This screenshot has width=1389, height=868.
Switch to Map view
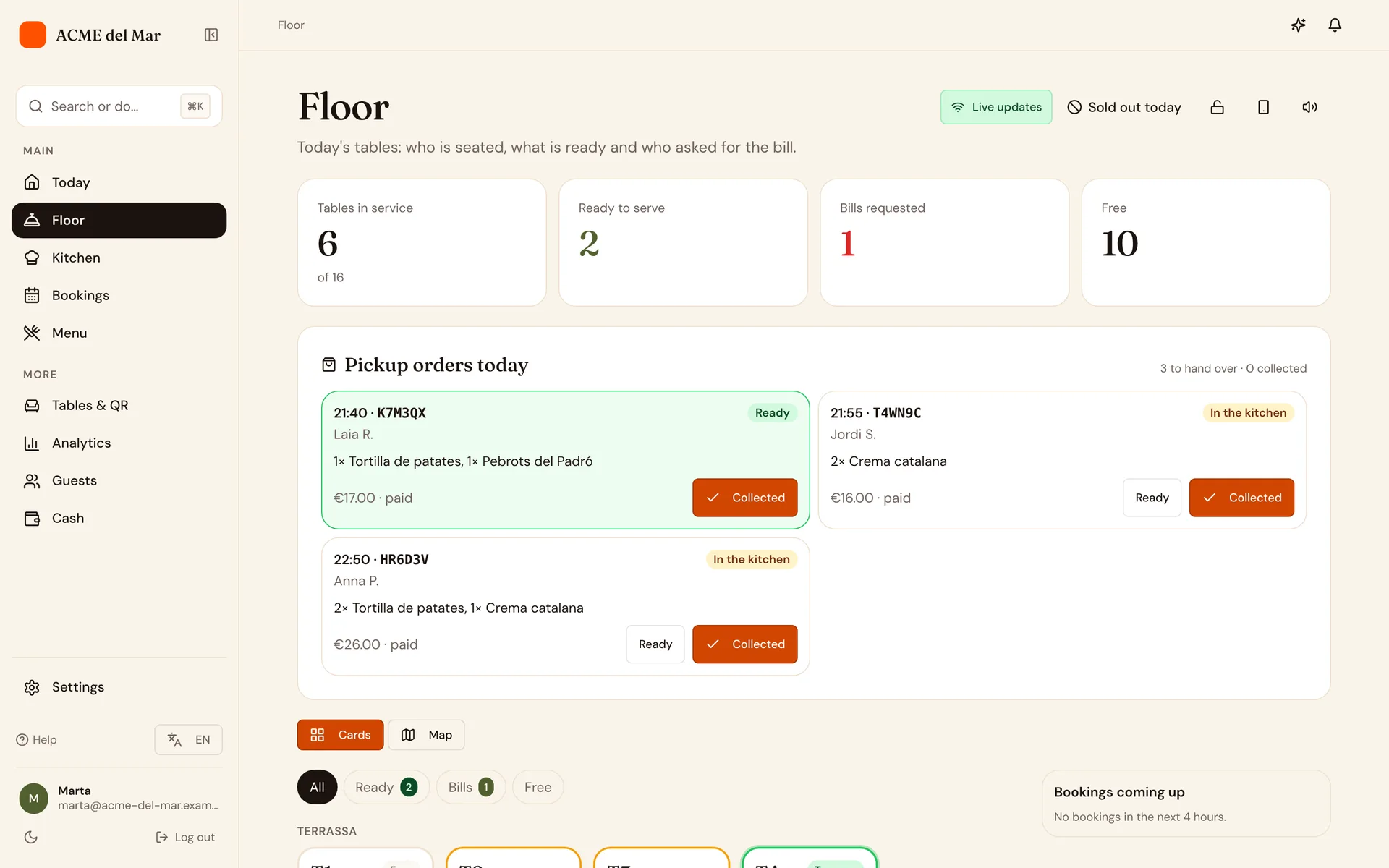[x=426, y=735]
